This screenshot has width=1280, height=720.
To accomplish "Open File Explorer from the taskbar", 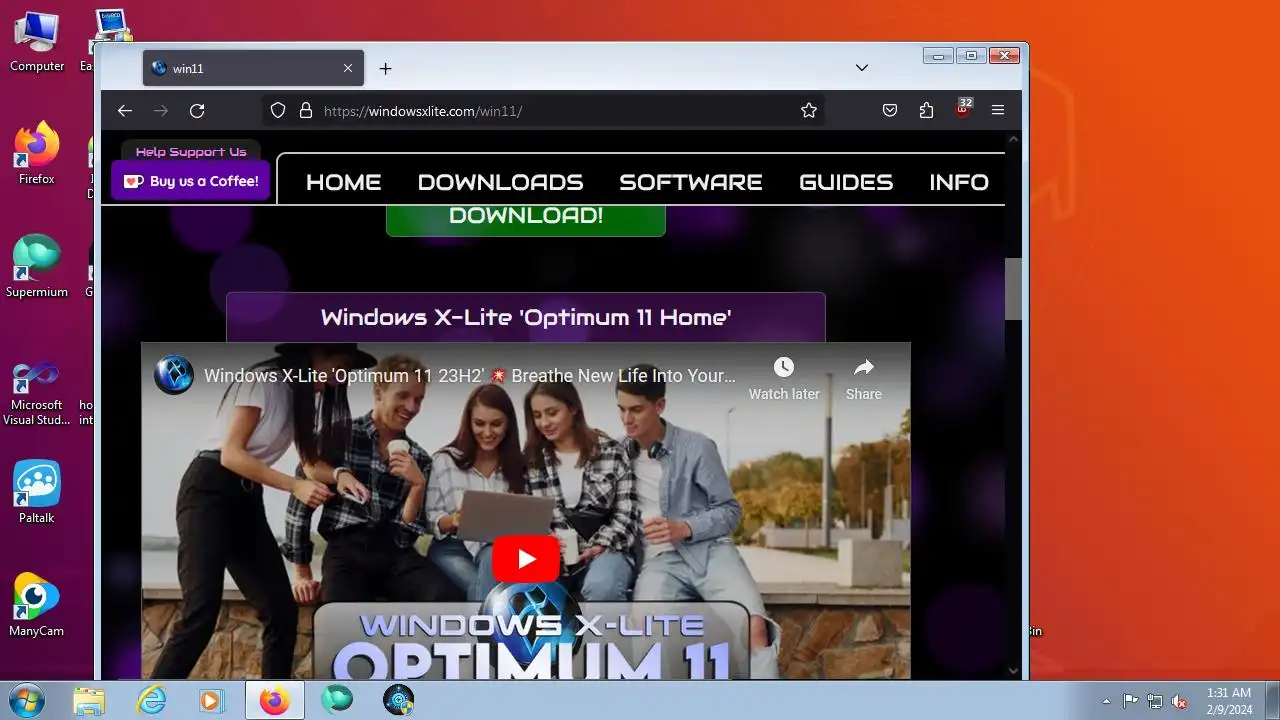I will click(89, 700).
